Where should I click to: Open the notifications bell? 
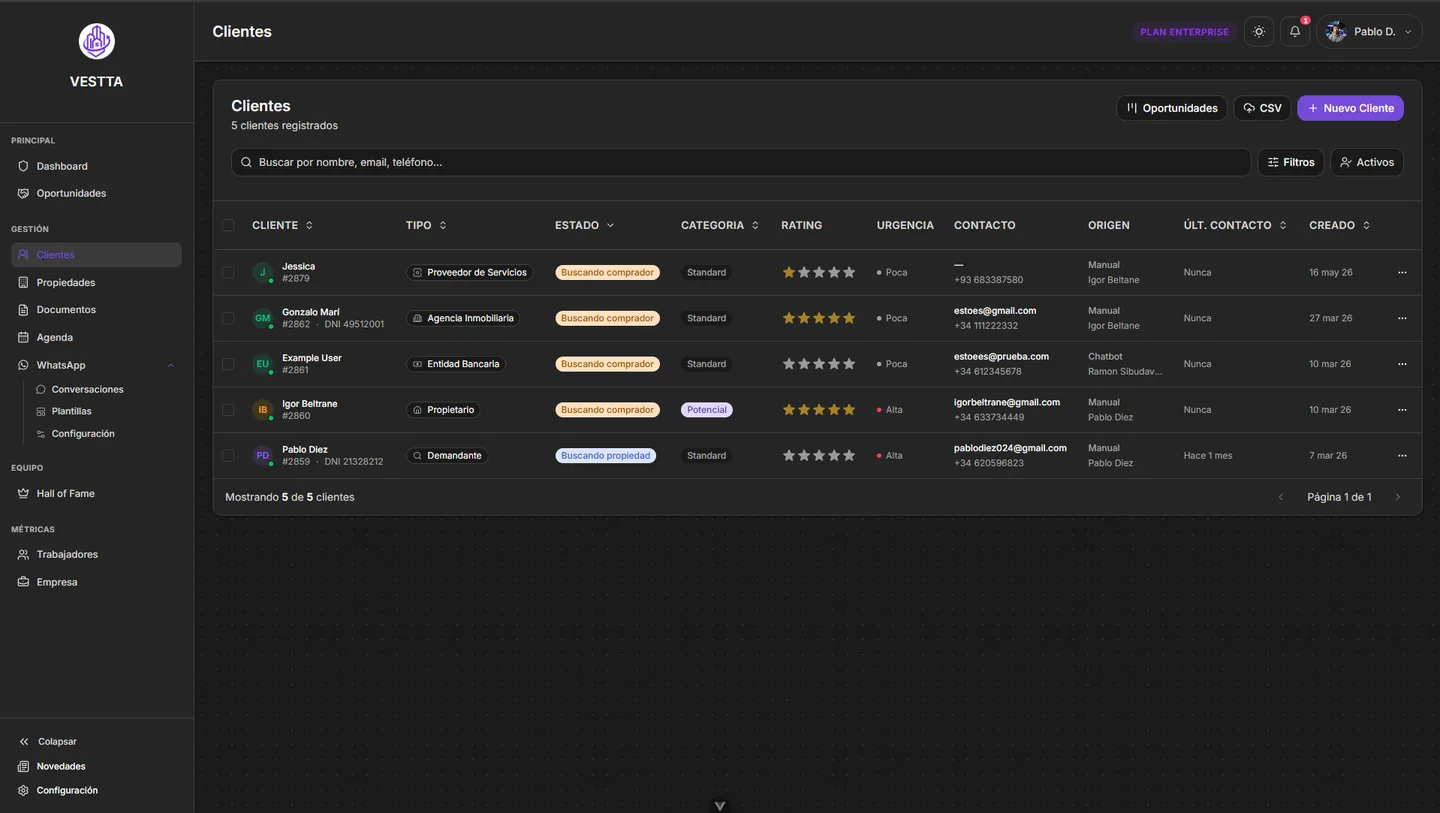click(x=1295, y=32)
